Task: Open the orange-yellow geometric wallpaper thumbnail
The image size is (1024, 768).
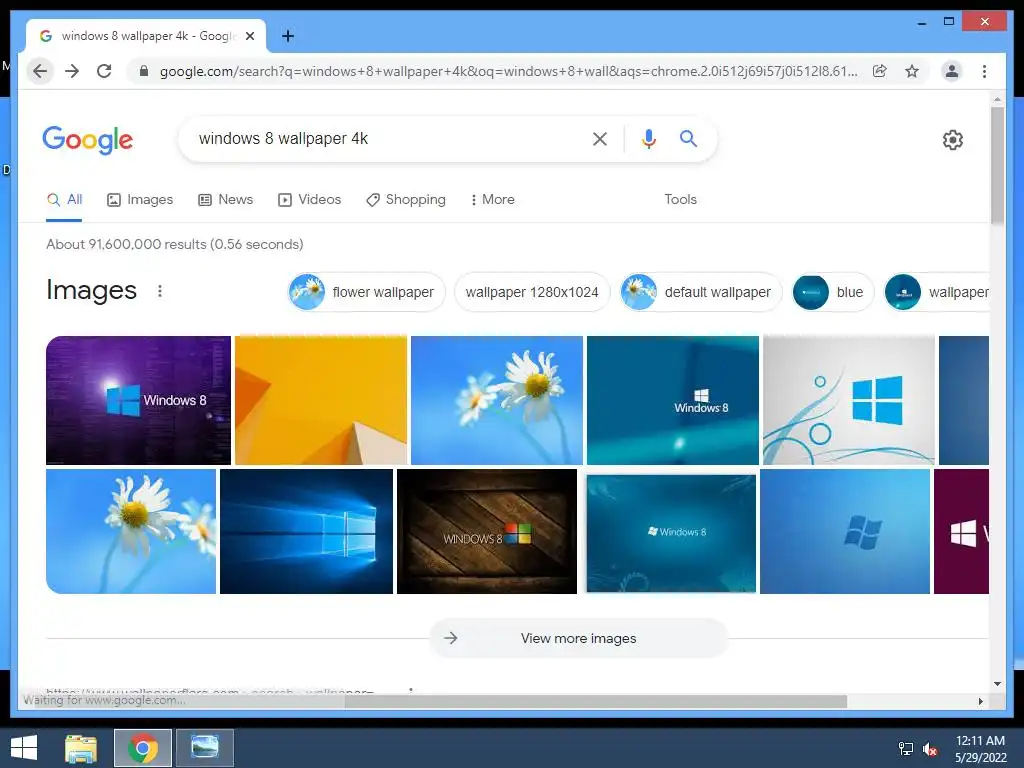Action: coord(321,400)
